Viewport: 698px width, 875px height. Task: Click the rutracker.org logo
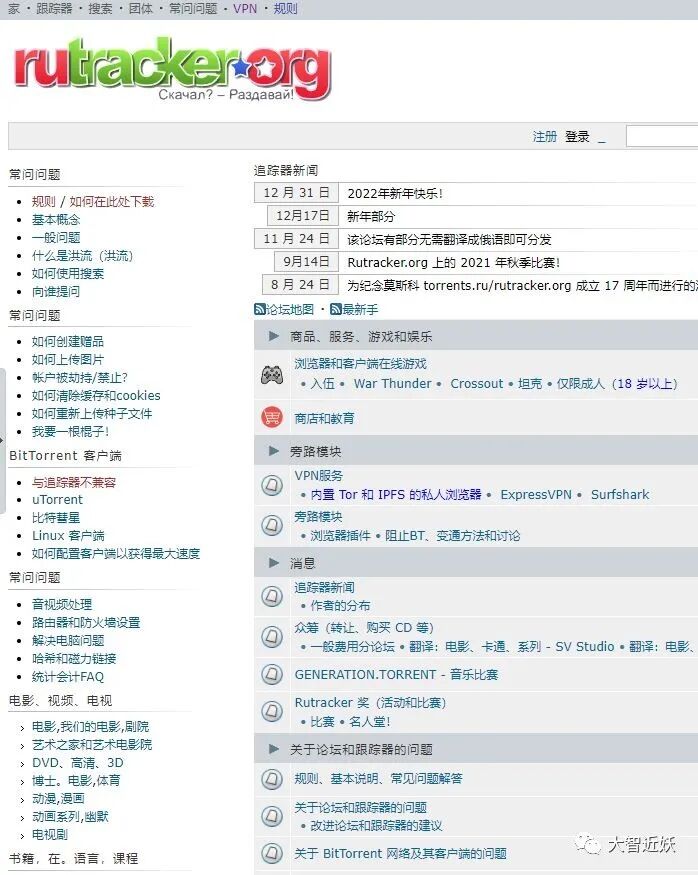pyautogui.click(x=172, y=69)
